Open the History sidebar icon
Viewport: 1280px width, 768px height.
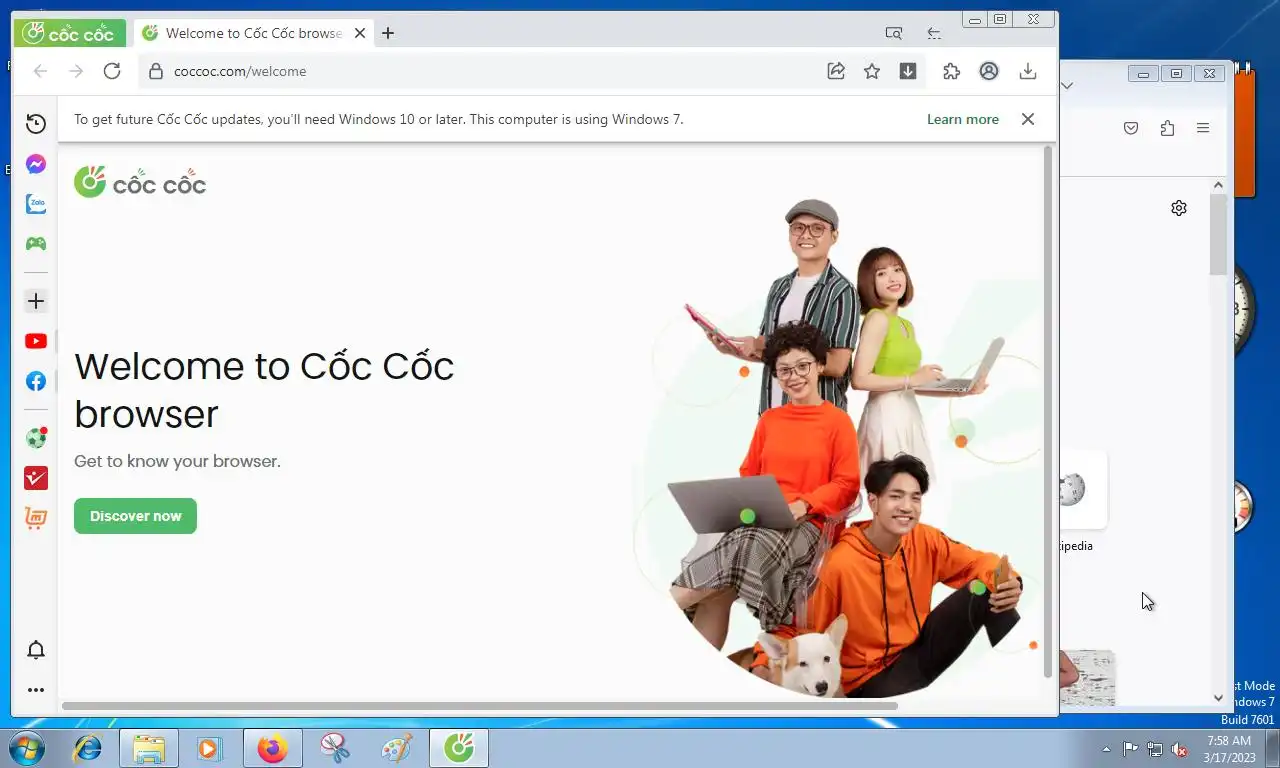[36, 124]
